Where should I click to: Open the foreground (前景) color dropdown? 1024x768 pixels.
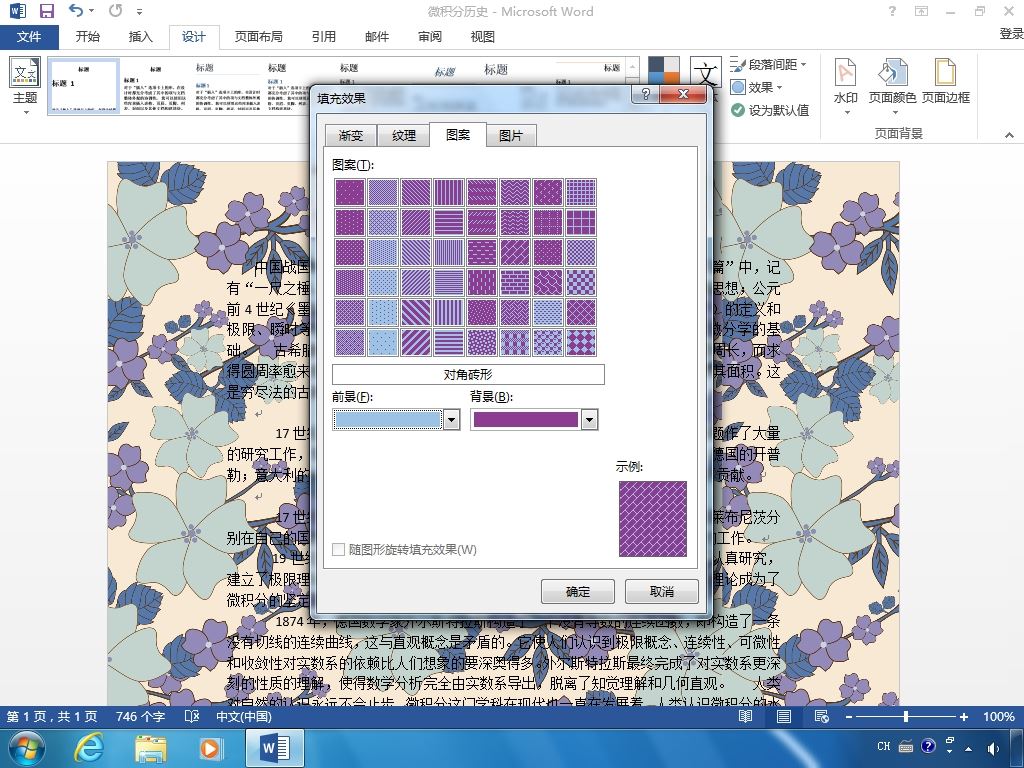coord(451,419)
